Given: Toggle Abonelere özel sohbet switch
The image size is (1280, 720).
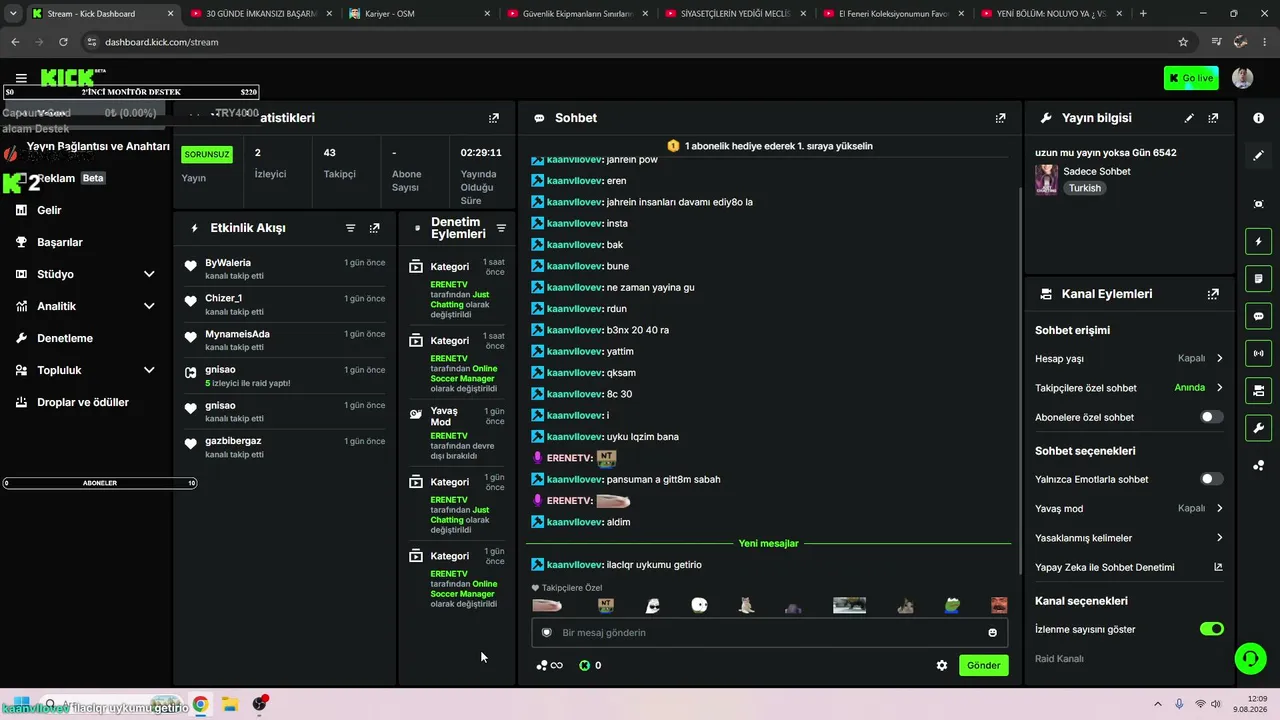Looking at the screenshot, I should 1211,417.
